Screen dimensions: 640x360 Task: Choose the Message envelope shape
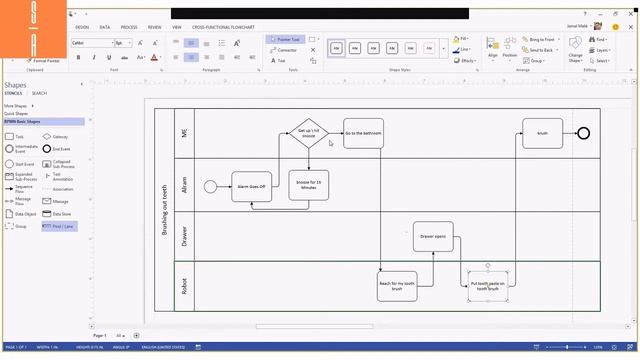coord(55,201)
